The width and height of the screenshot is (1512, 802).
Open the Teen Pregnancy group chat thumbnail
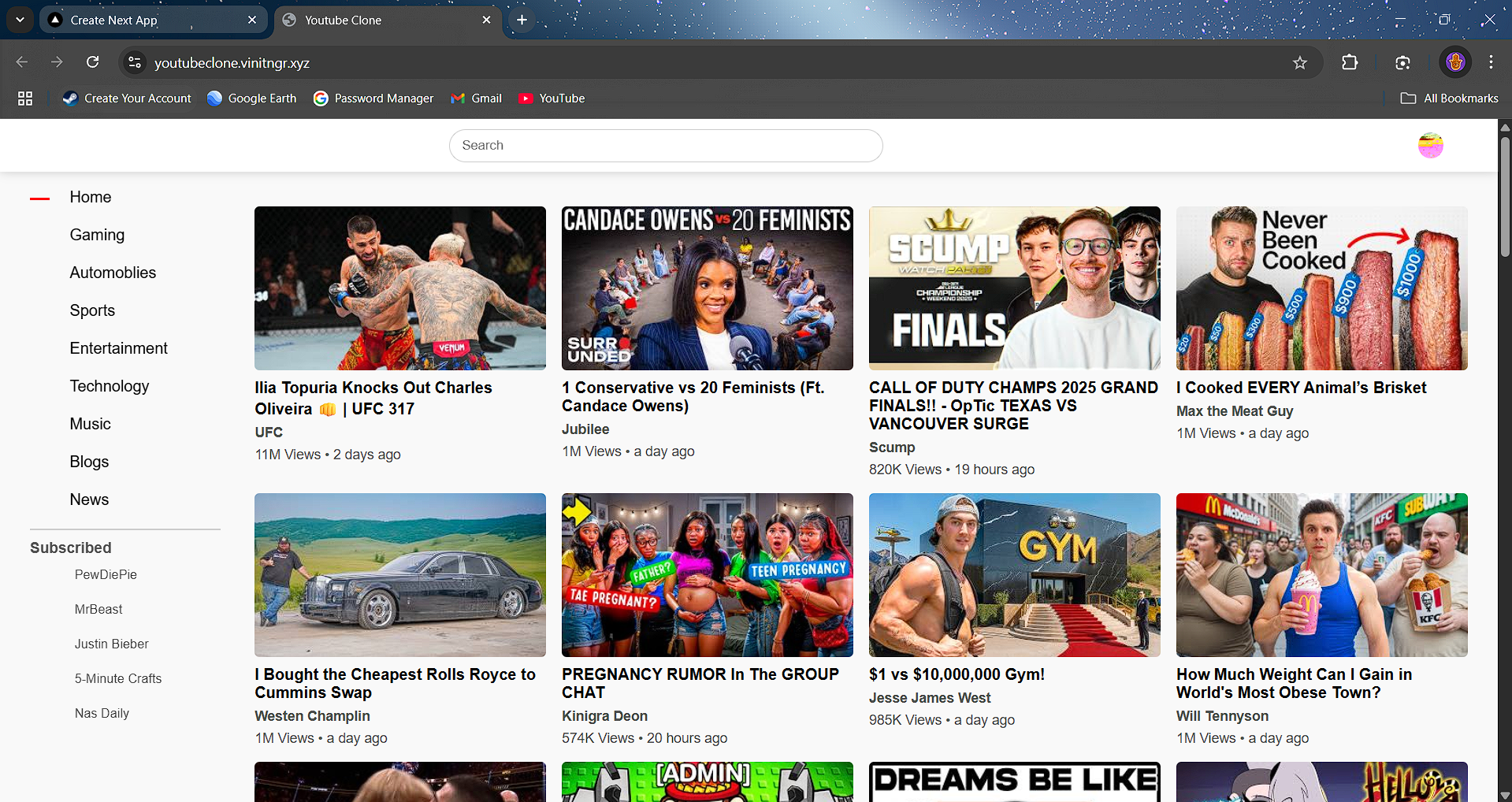point(708,575)
